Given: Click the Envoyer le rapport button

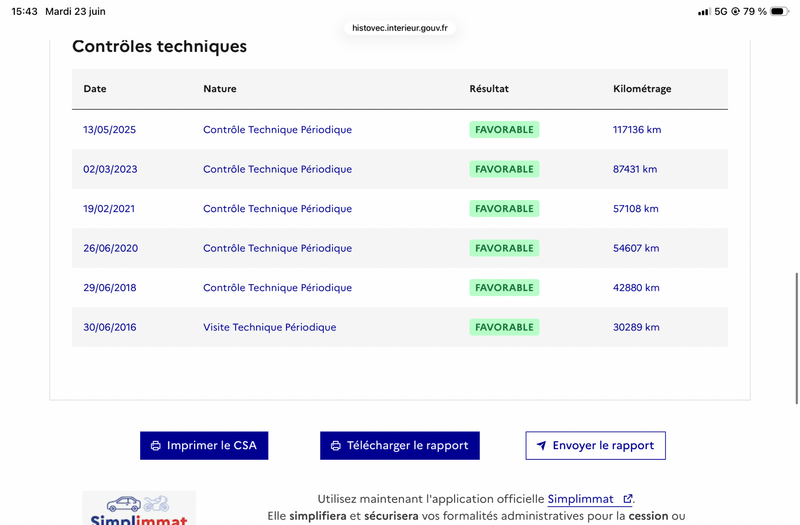Looking at the screenshot, I should tap(595, 445).
